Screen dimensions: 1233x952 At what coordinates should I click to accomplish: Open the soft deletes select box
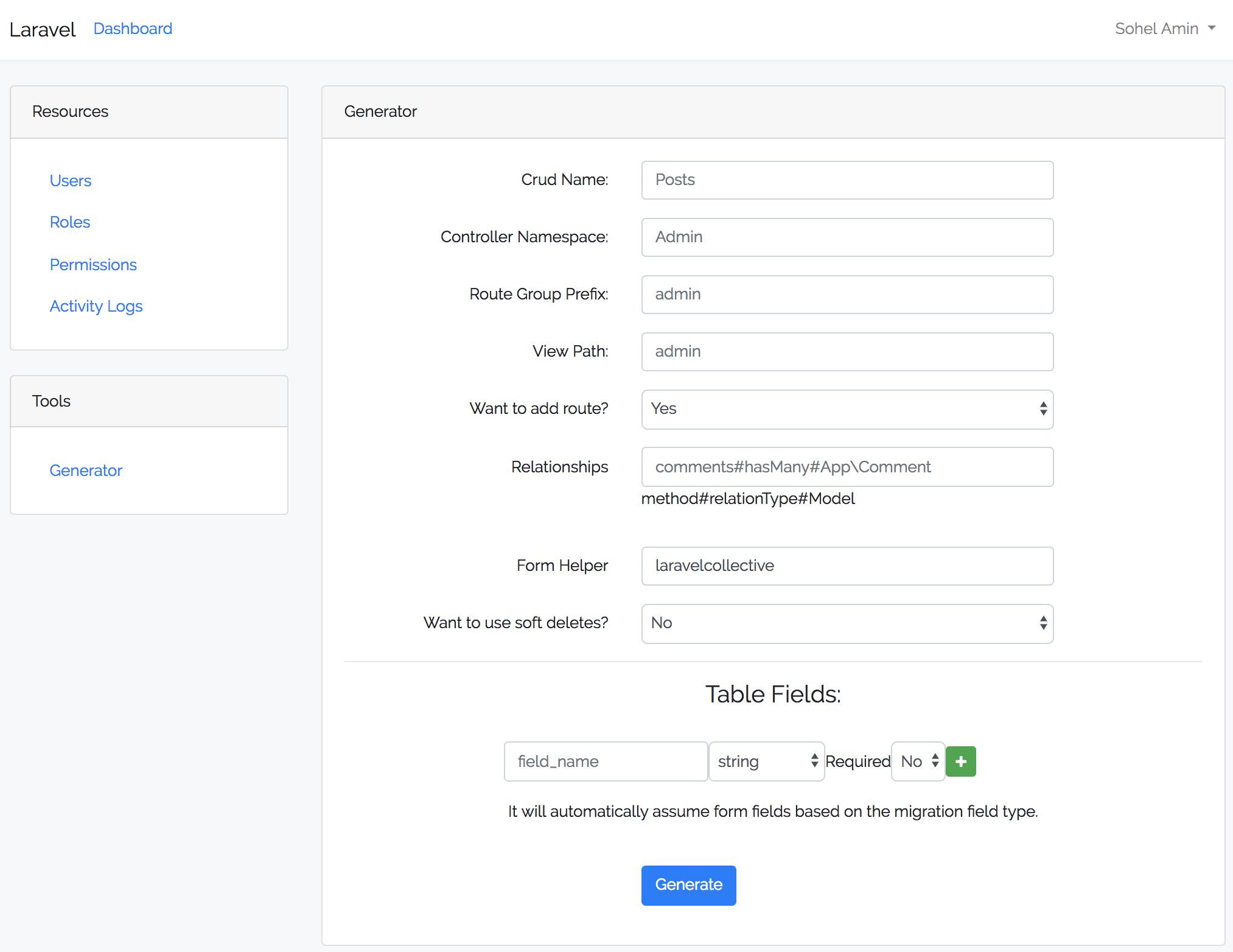coord(847,623)
